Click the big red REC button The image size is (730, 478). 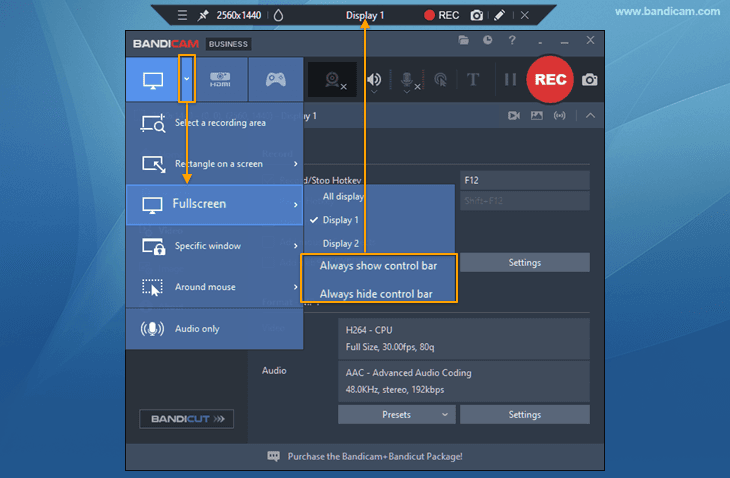(x=550, y=80)
